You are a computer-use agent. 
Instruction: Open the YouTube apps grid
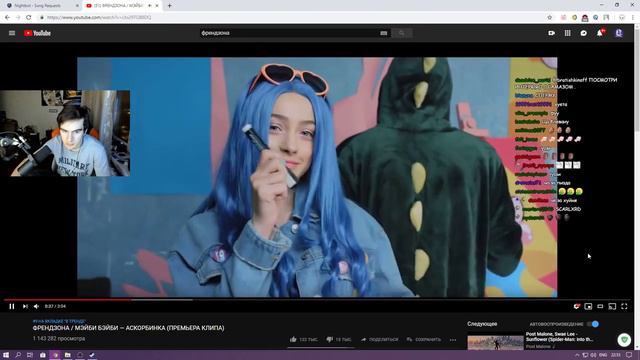coord(568,33)
